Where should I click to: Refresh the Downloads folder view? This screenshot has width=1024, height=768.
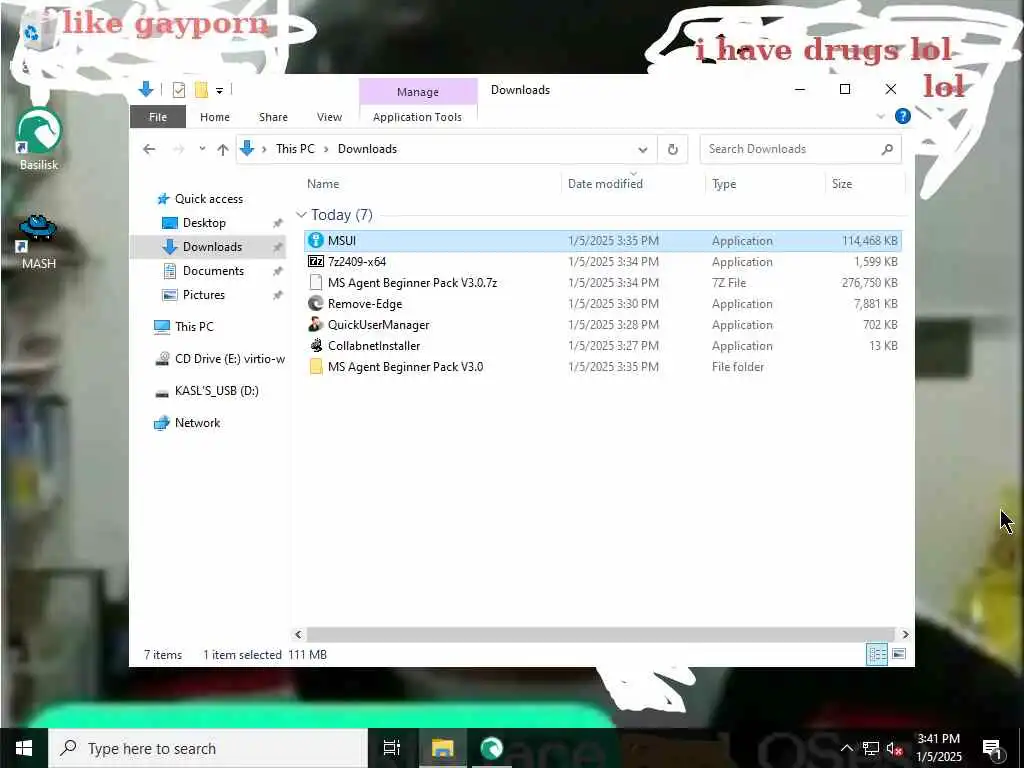673,150
